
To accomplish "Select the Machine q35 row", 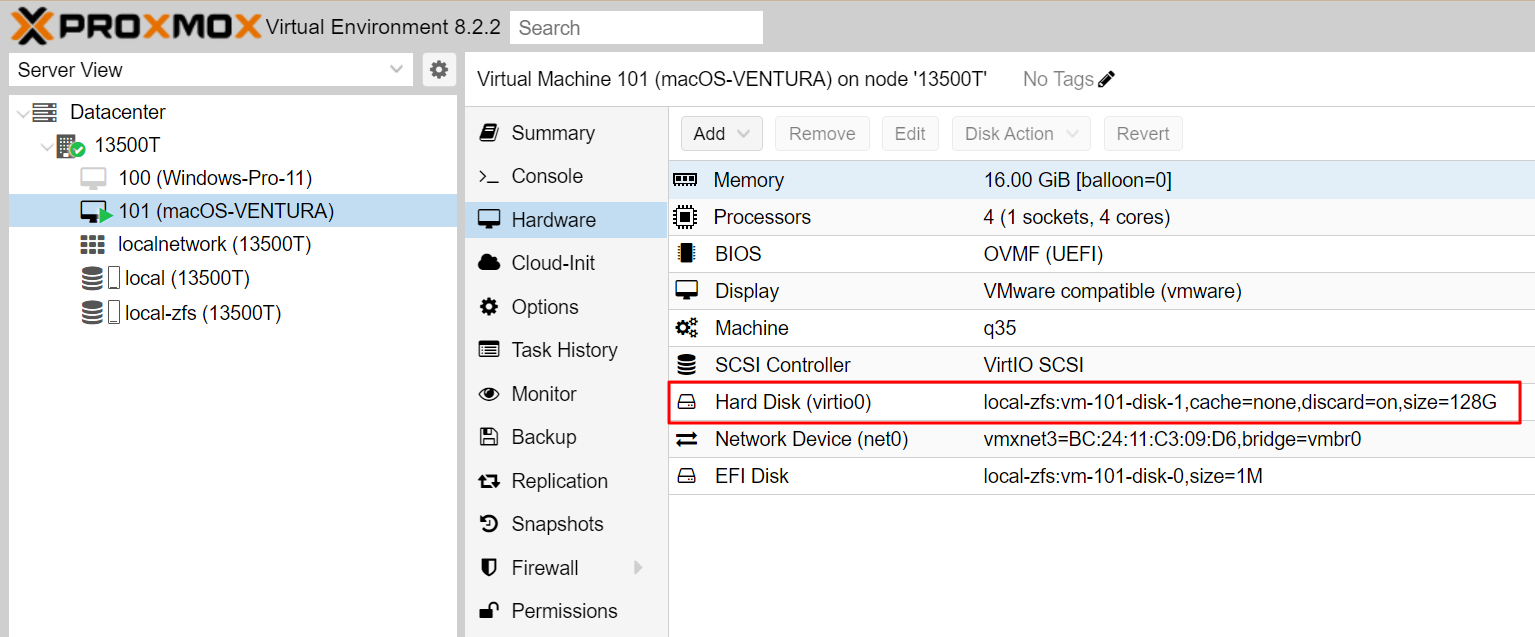I will coord(1101,328).
